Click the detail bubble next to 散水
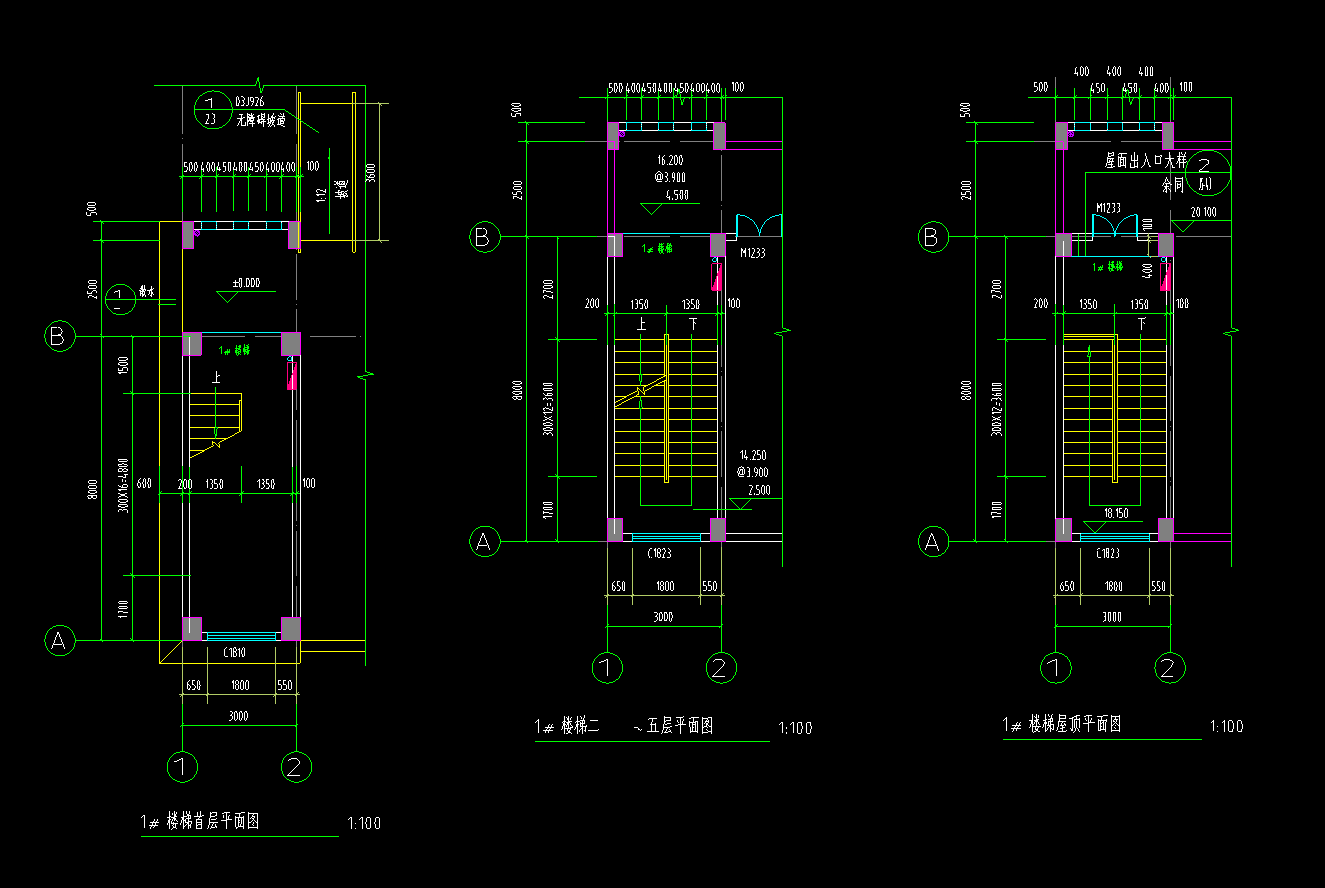This screenshot has width=1325, height=888. point(118,298)
